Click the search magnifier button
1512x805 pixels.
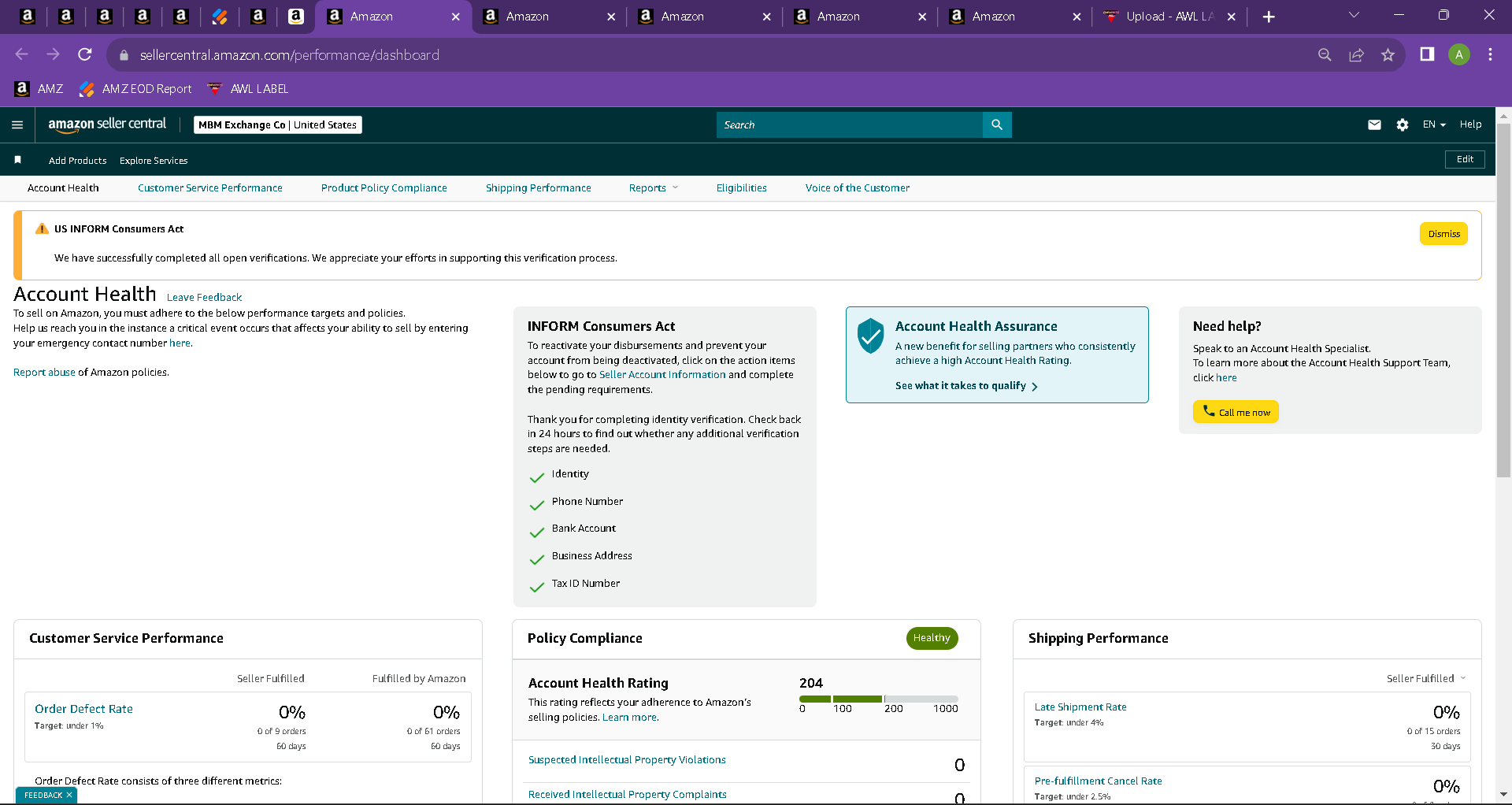997,124
